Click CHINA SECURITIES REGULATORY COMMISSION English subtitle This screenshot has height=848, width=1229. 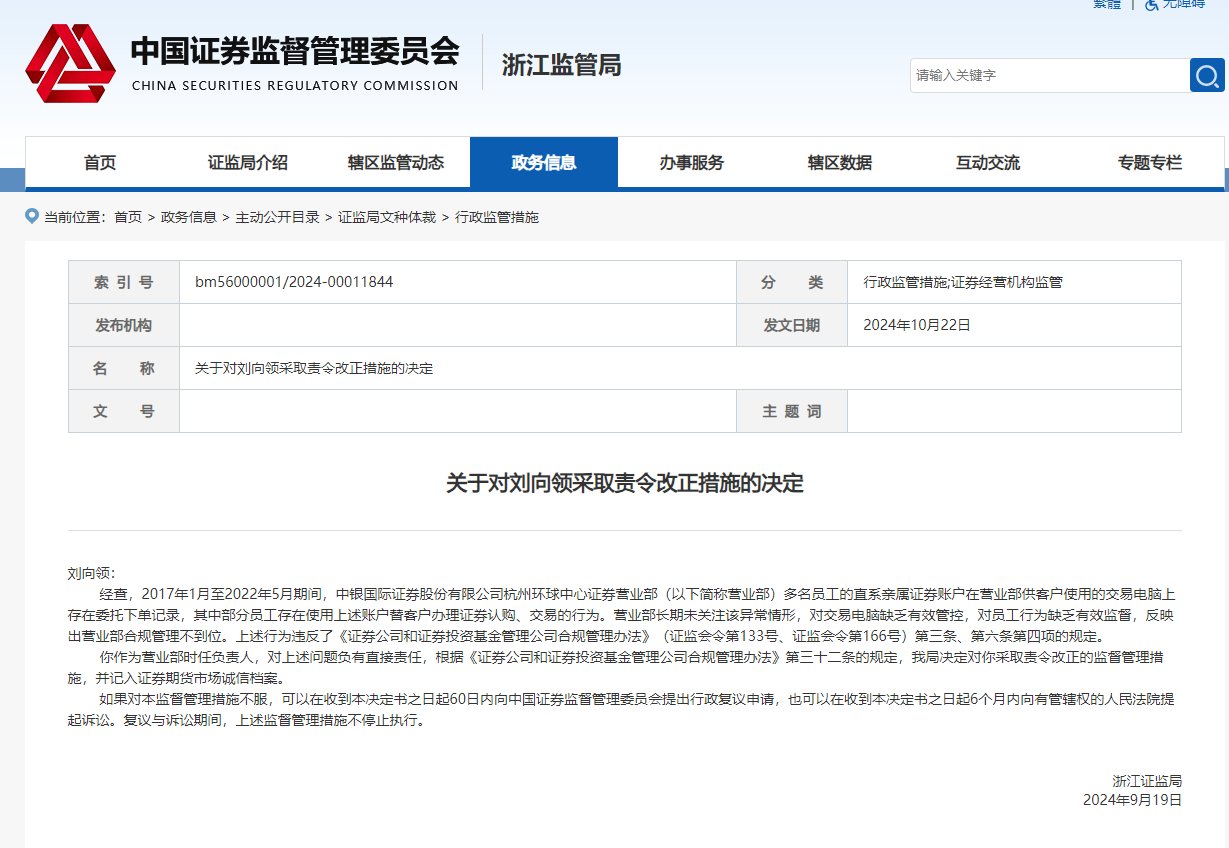click(x=295, y=86)
